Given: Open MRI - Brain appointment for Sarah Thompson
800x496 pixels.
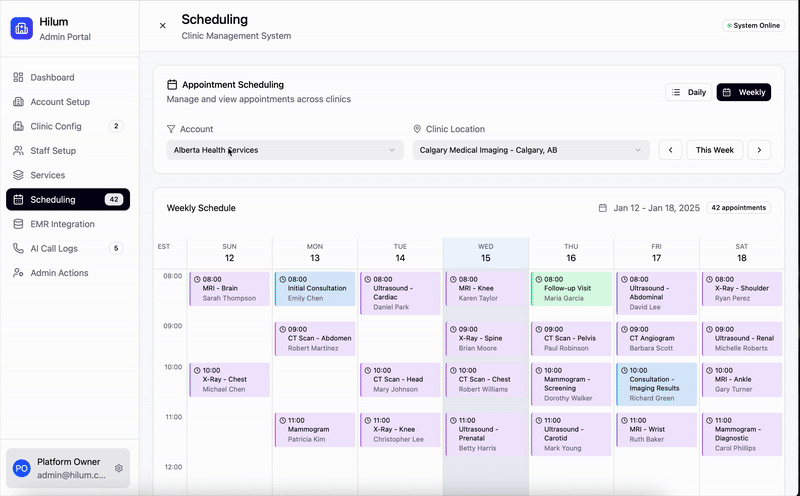Looking at the screenshot, I should click(229, 289).
